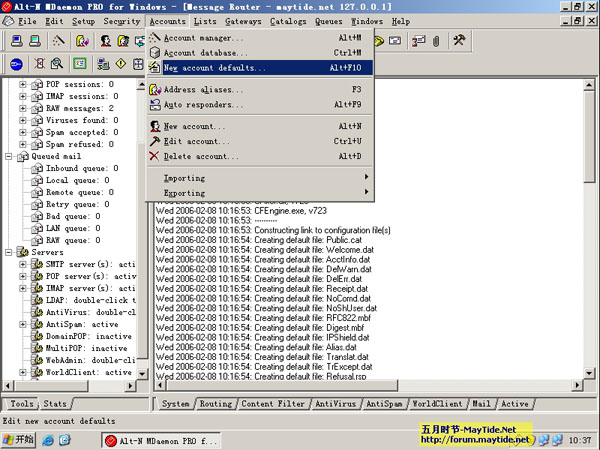Image resolution: width=600 pixels, height=450 pixels.
Task: Expand the SMTP server(s) tree node
Action: (x=24, y=264)
